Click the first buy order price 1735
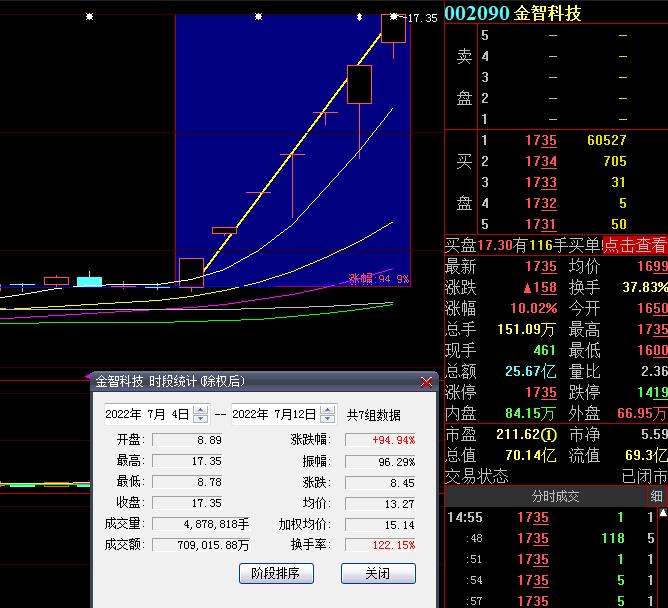The height and width of the screenshot is (608, 668). coord(541,141)
